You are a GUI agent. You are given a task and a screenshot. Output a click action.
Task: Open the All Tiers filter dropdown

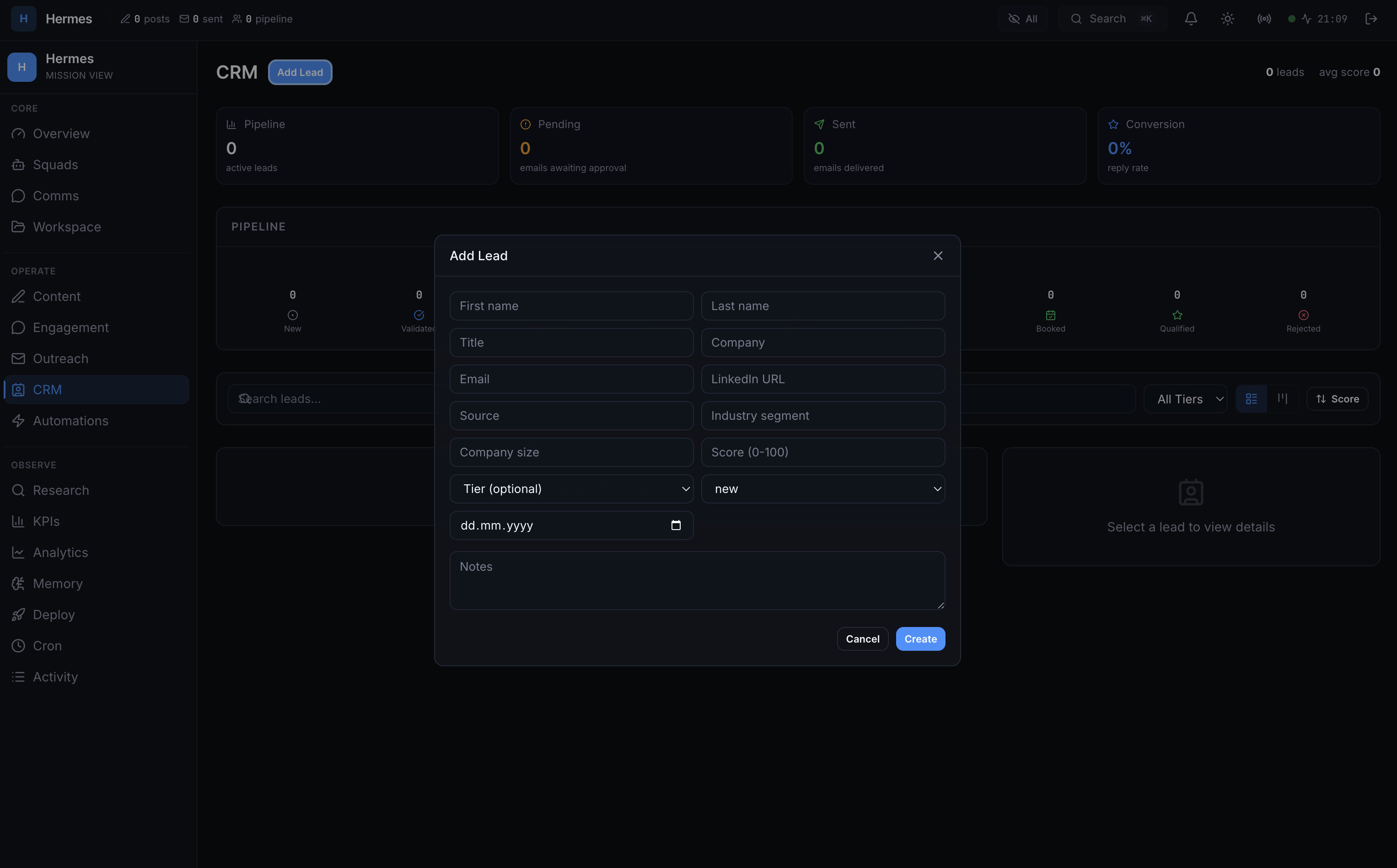(1185, 399)
